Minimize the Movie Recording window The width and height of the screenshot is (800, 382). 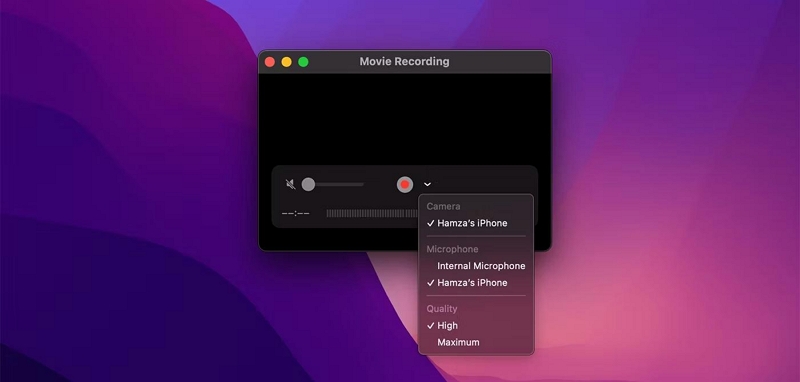(x=287, y=62)
